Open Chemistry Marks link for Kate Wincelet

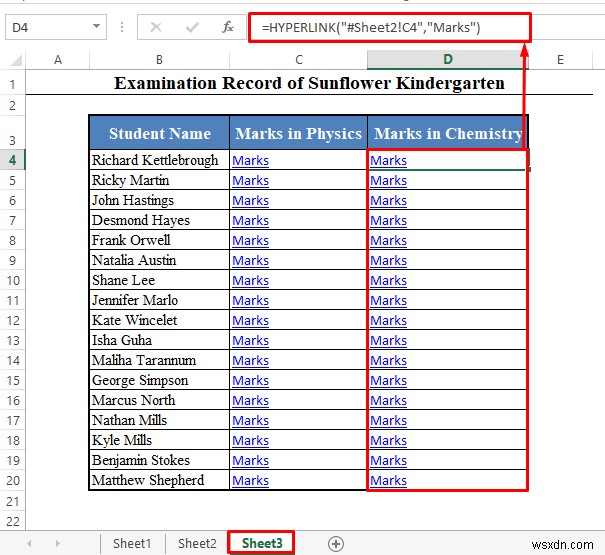point(388,321)
